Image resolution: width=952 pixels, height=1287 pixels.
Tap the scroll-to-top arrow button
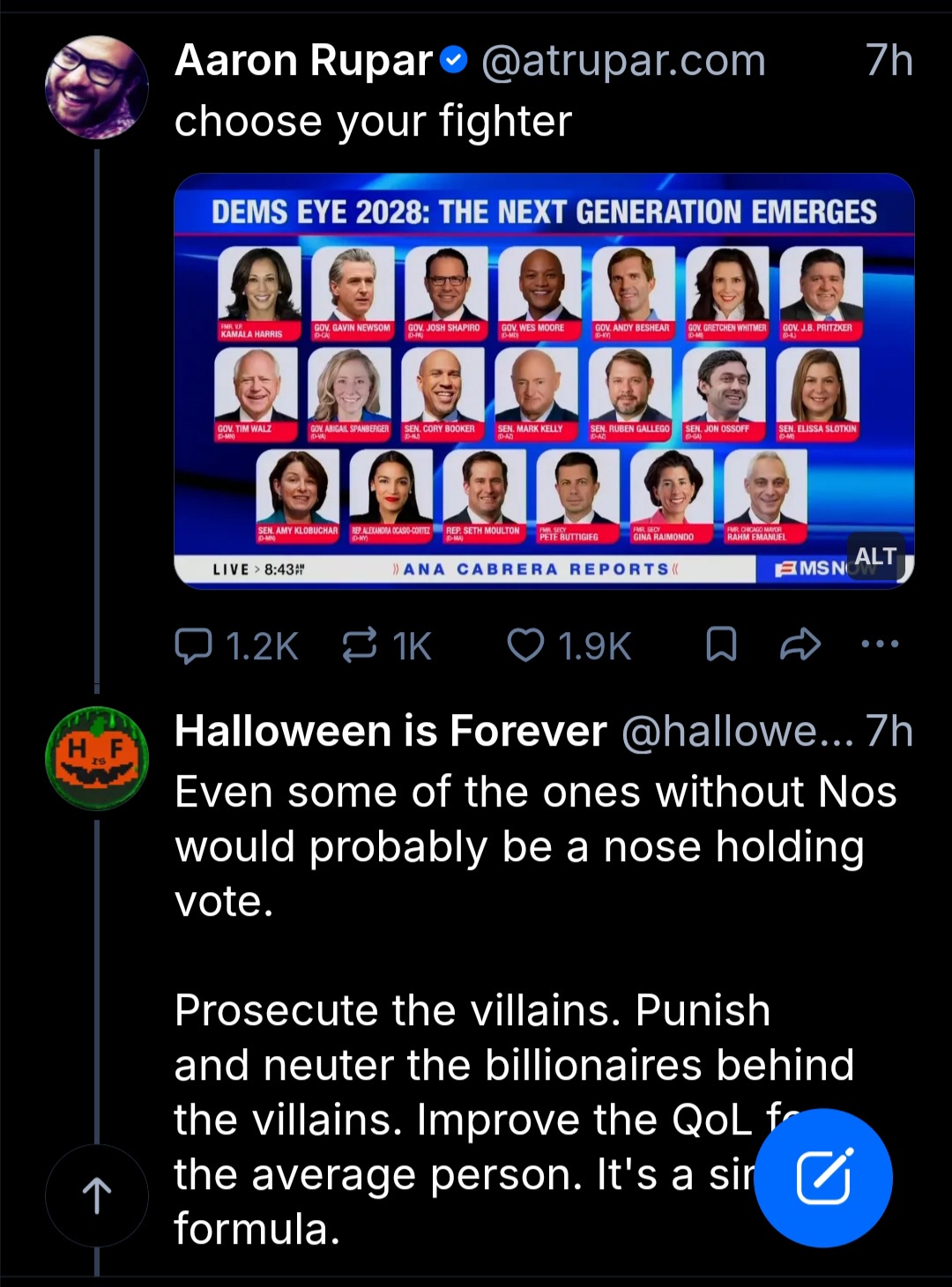point(97,1195)
